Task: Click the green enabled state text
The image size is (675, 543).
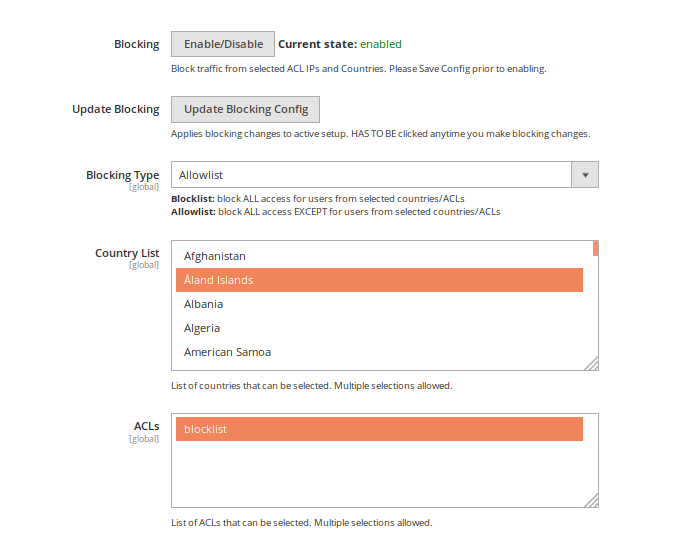Action: 381,44
